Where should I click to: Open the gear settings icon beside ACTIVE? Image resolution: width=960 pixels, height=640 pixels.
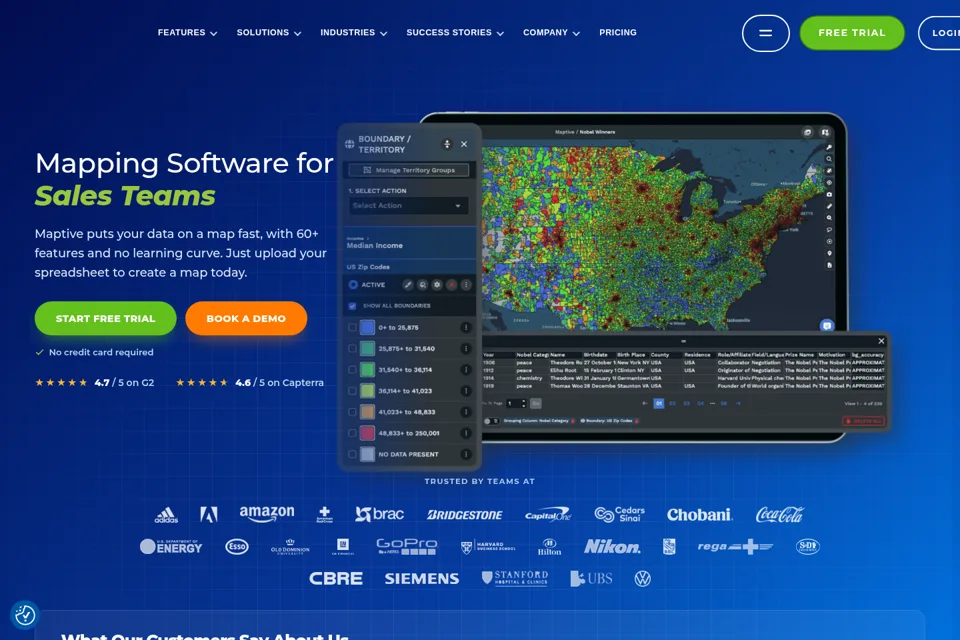[x=437, y=285]
